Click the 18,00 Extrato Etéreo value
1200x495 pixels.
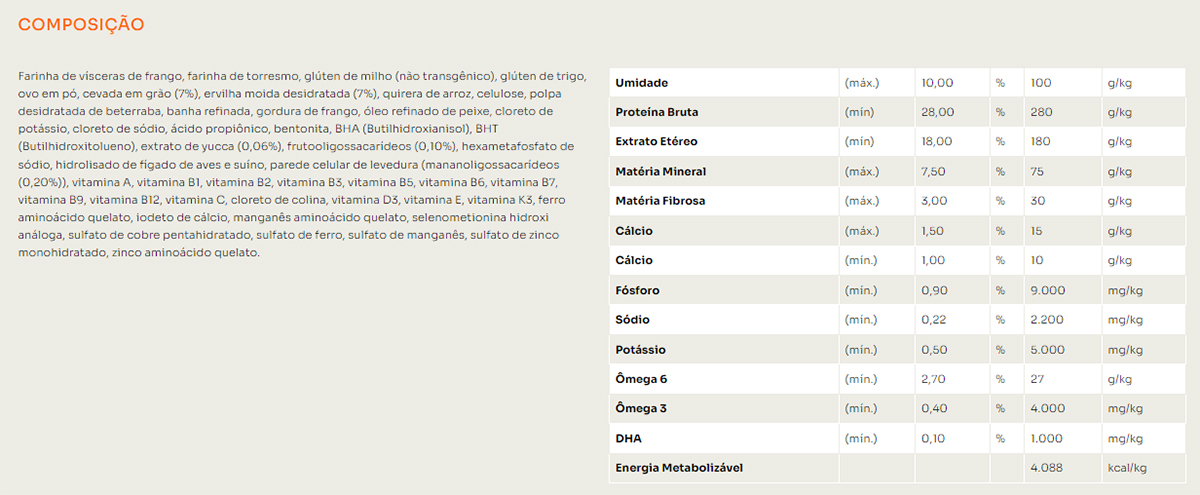[937, 142]
